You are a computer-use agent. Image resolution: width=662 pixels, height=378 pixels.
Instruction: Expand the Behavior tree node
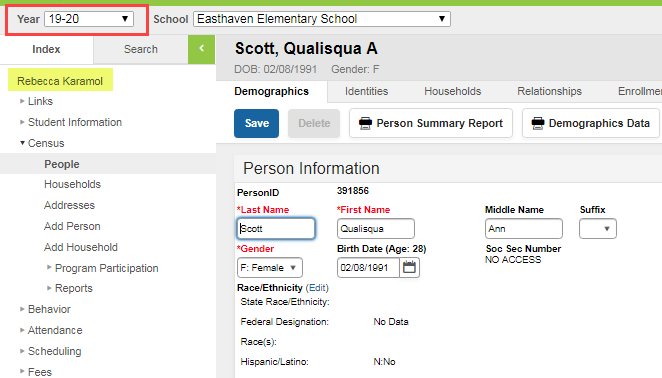pyautogui.click(x=22, y=309)
